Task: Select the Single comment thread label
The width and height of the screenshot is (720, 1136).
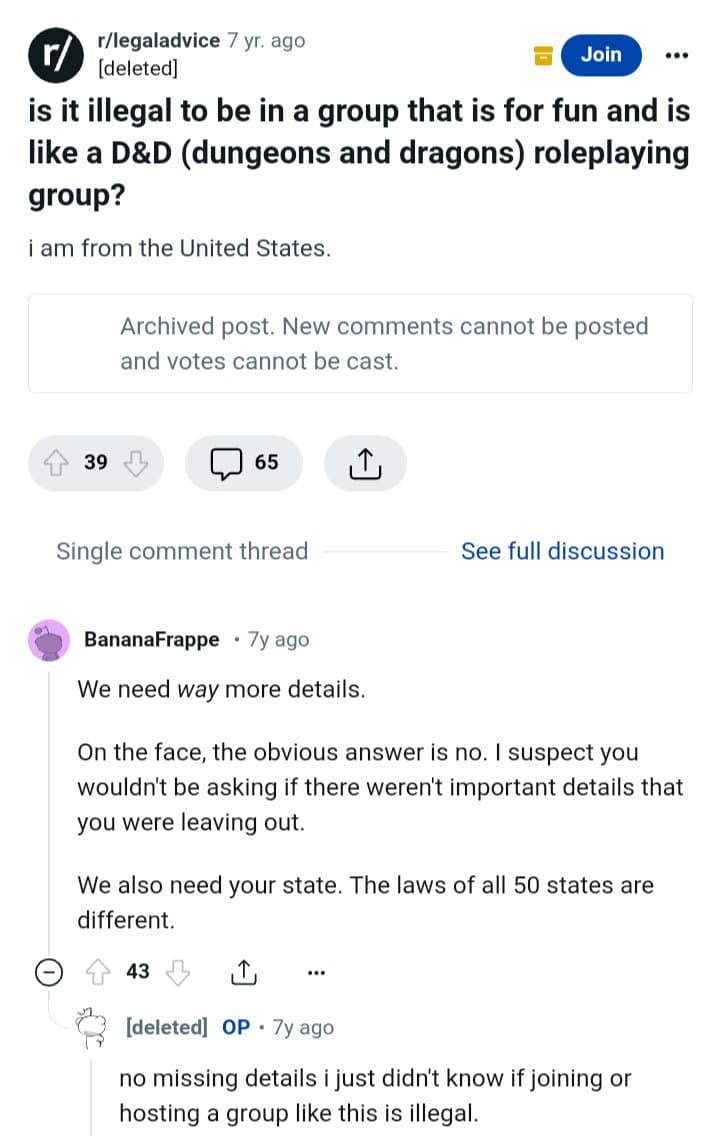Action: [182, 551]
